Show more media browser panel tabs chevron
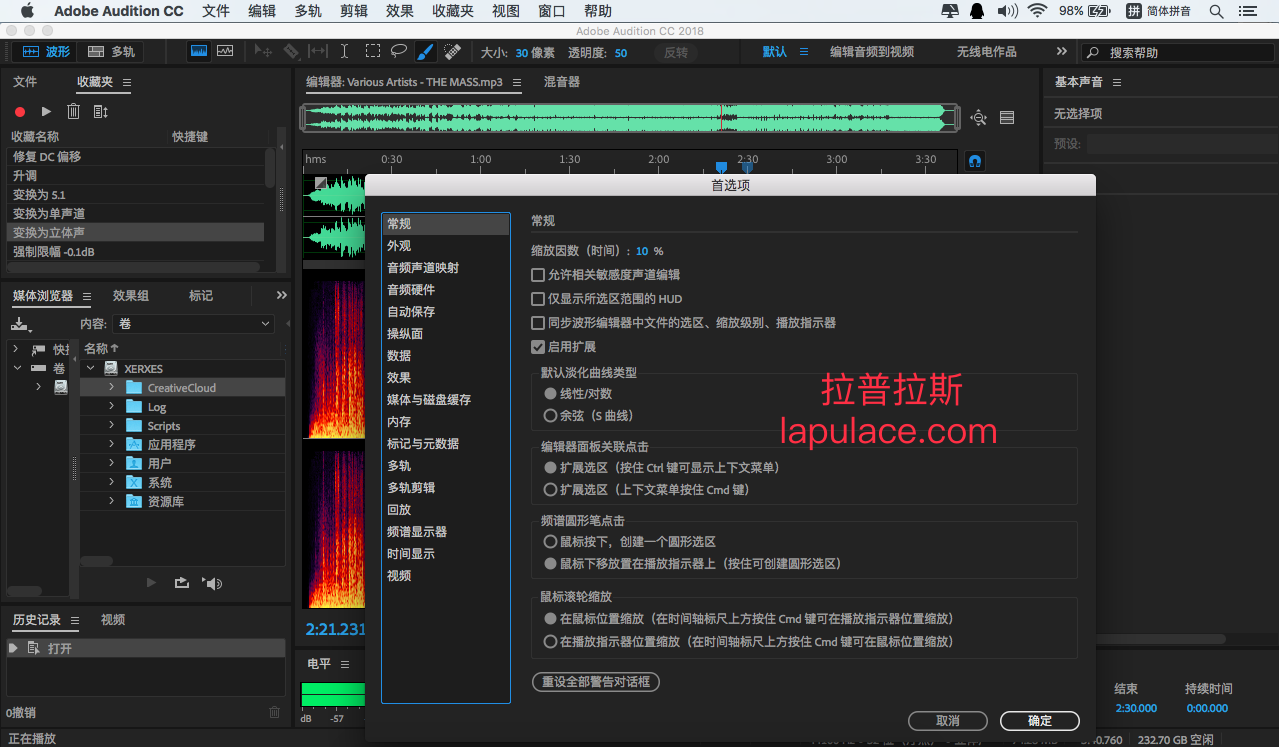 coord(281,295)
